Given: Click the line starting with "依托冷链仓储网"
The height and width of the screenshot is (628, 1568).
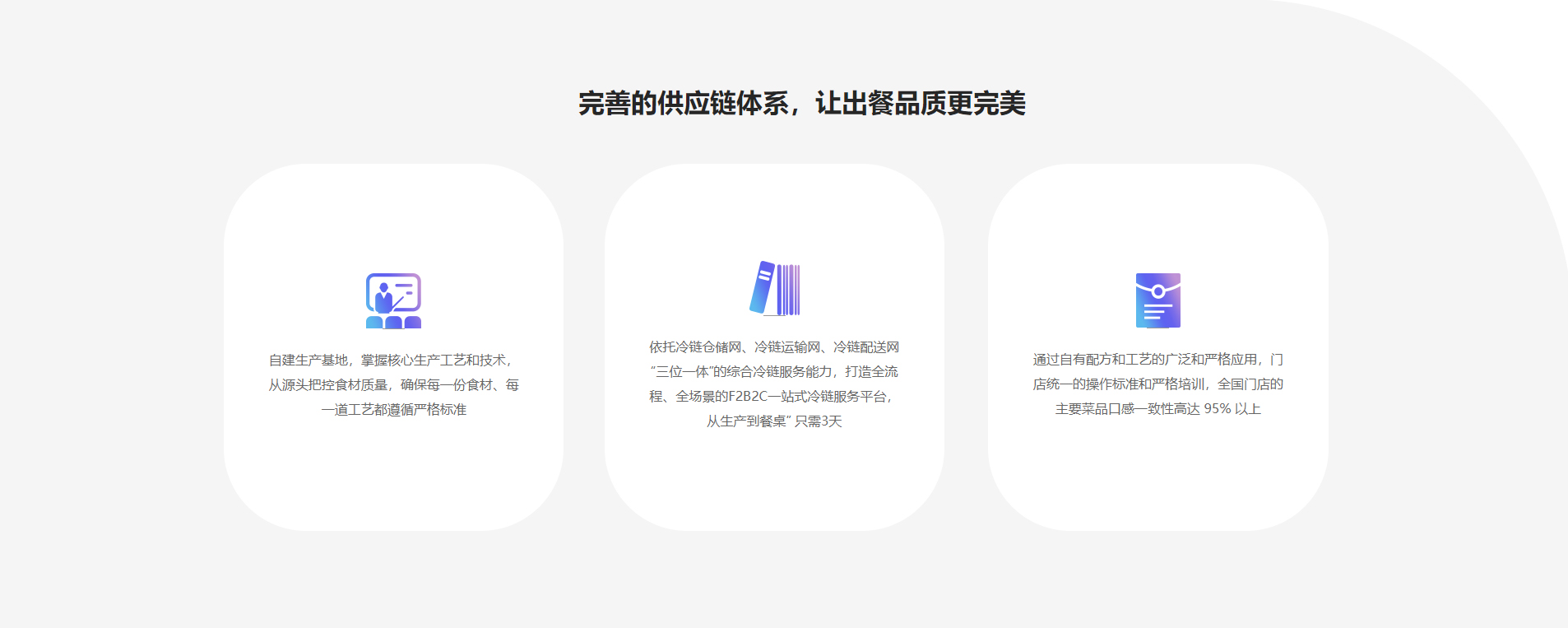Looking at the screenshot, I should pos(773,347).
